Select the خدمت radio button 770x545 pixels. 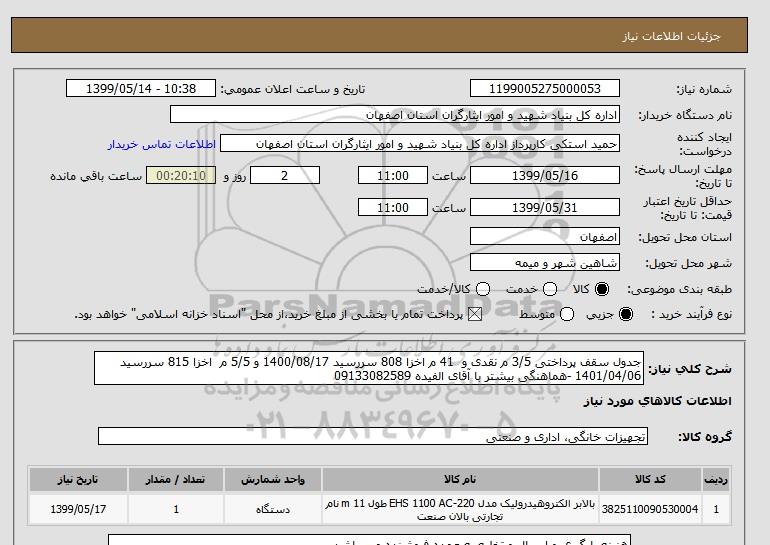tap(550, 289)
